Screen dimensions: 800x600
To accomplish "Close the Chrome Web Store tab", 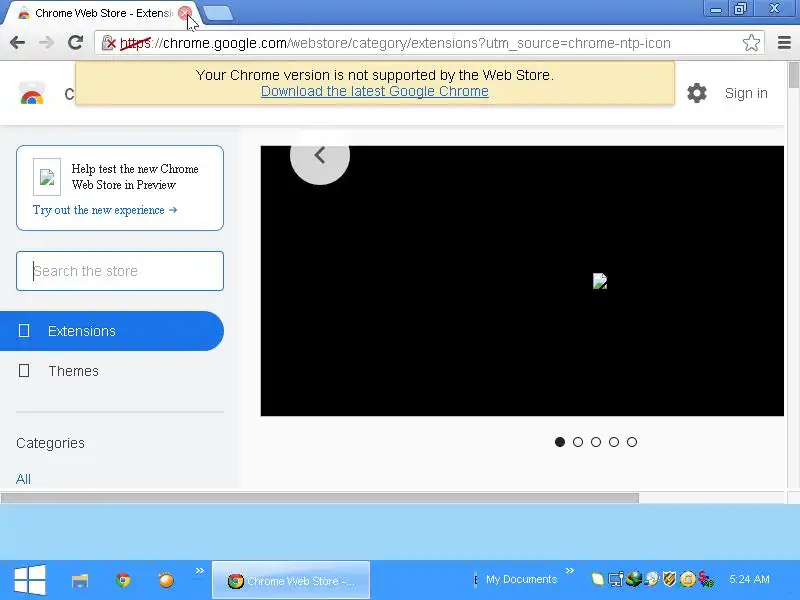I will (x=185, y=13).
